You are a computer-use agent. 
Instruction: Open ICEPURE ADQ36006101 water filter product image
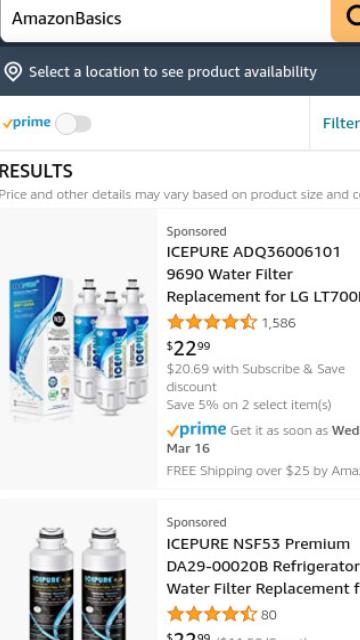click(x=78, y=348)
